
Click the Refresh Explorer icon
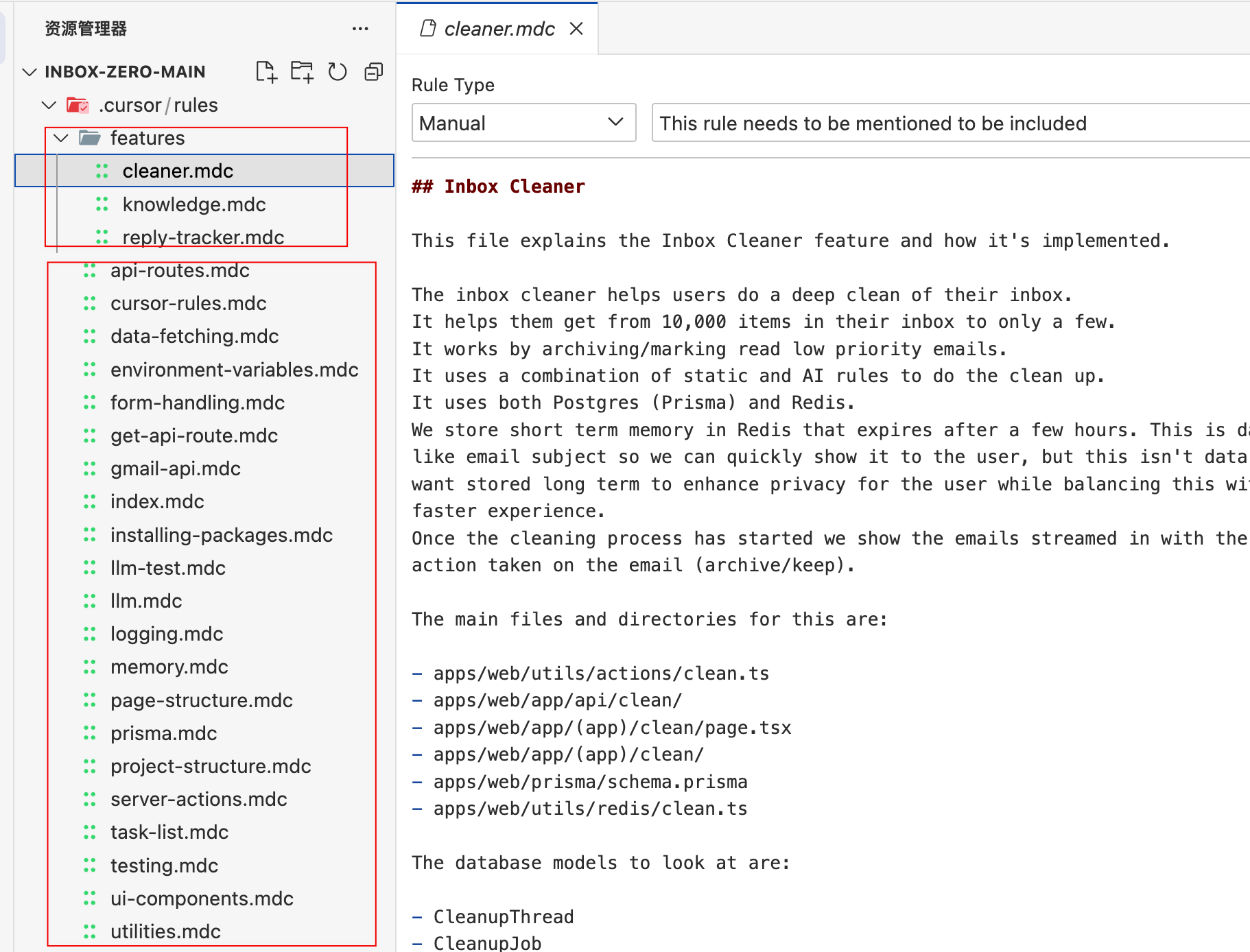pyautogui.click(x=338, y=71)
